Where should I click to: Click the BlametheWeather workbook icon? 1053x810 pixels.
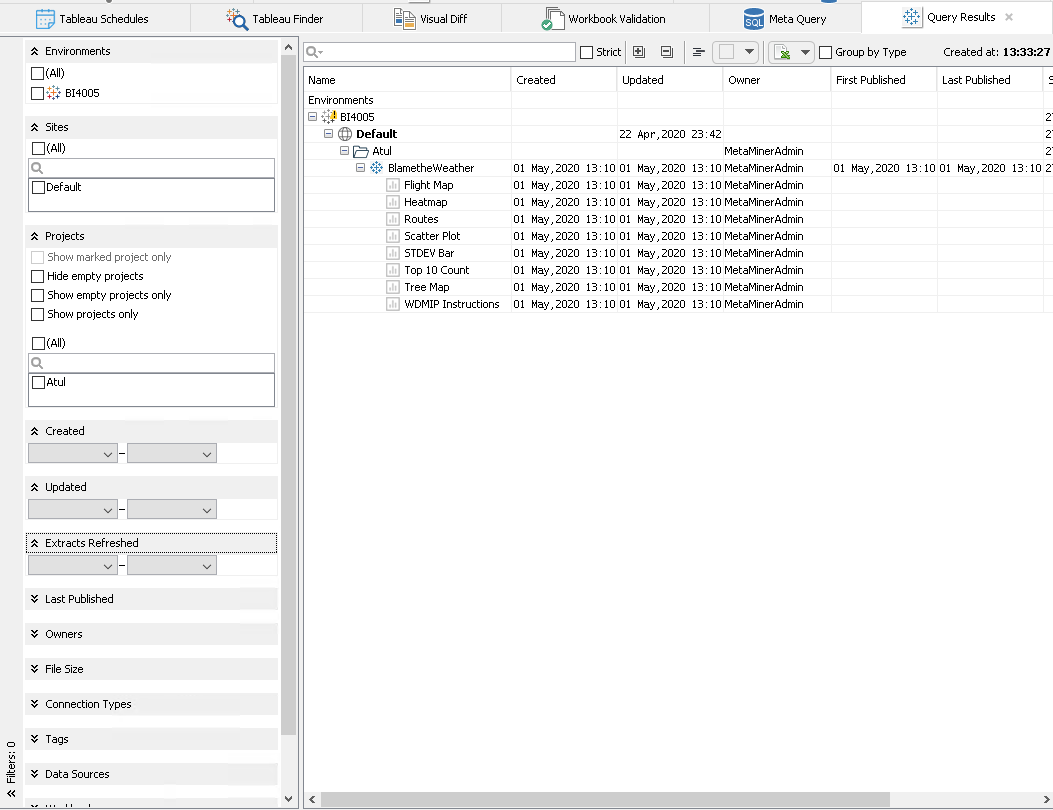[x=377, y=168]
